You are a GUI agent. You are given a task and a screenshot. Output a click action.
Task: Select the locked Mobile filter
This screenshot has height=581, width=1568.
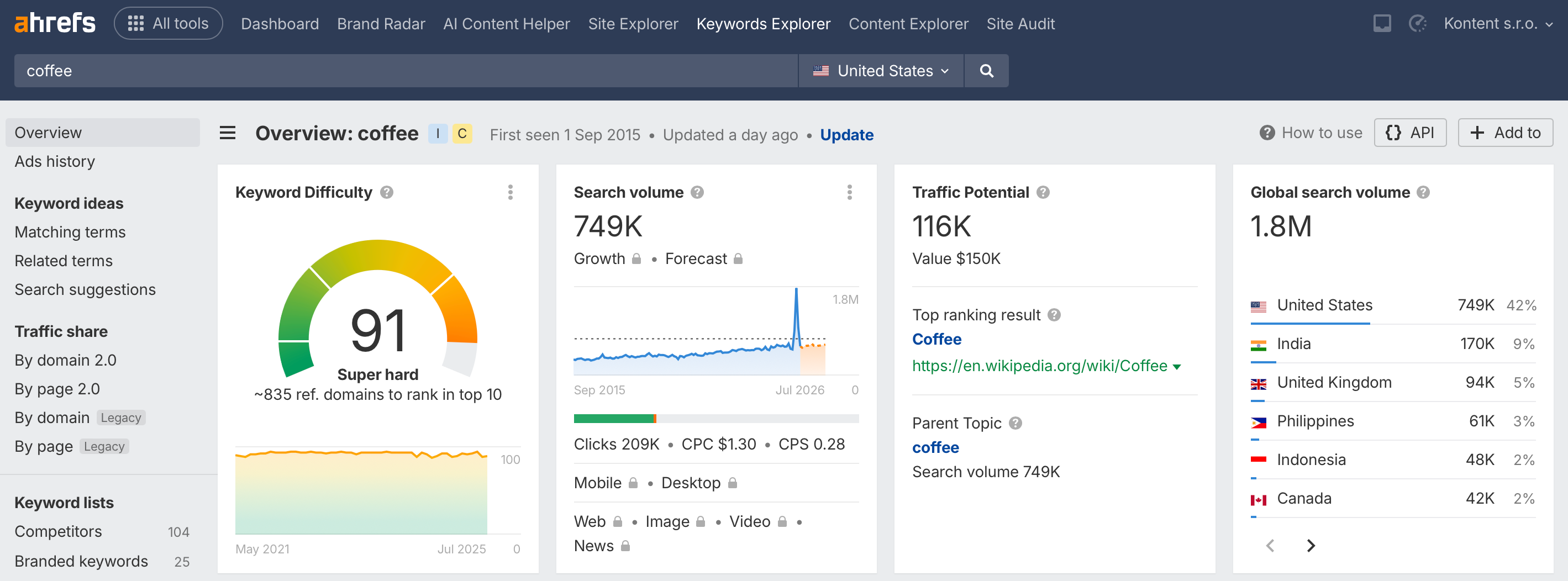pyautogui.click(x=606, y=483)
